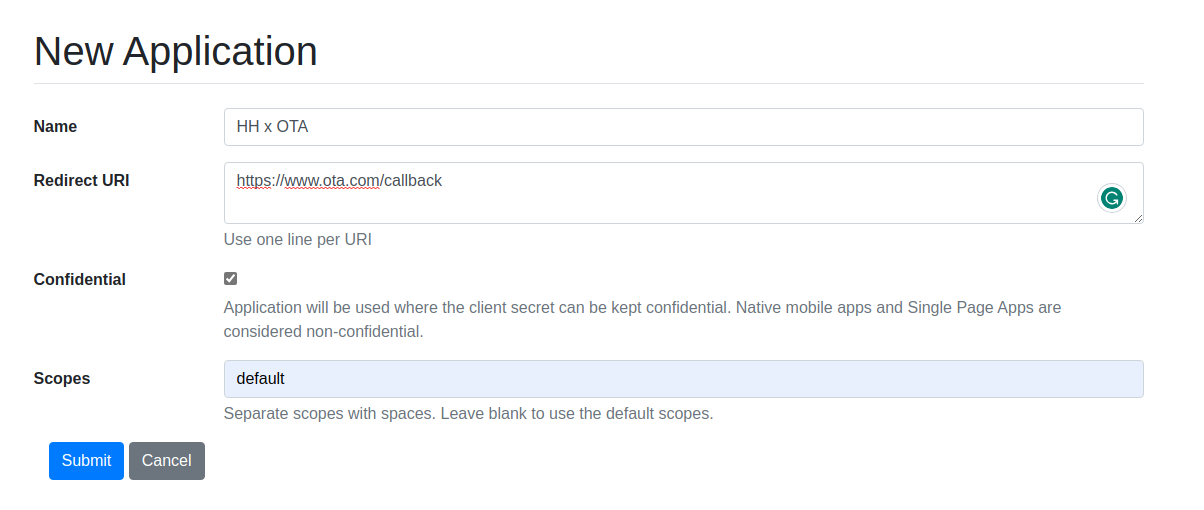Click the 'Confidential' field label
1204x510 pixels.
79,280
